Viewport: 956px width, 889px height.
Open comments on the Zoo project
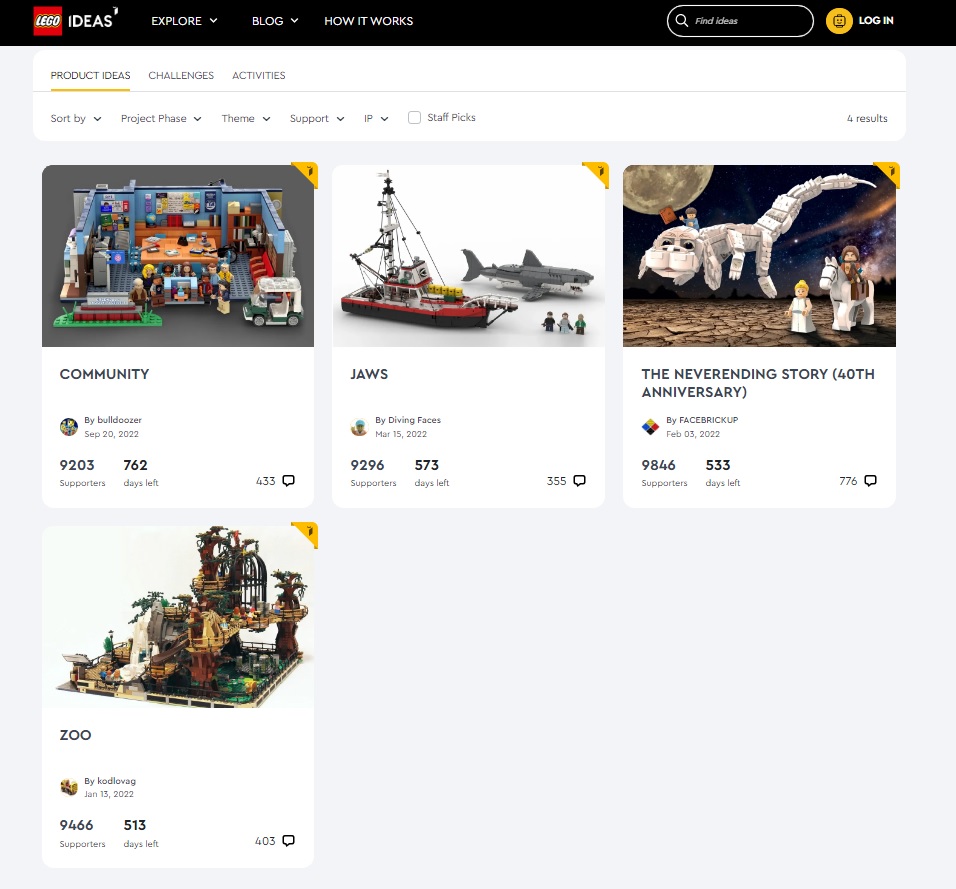click(288, 841)
